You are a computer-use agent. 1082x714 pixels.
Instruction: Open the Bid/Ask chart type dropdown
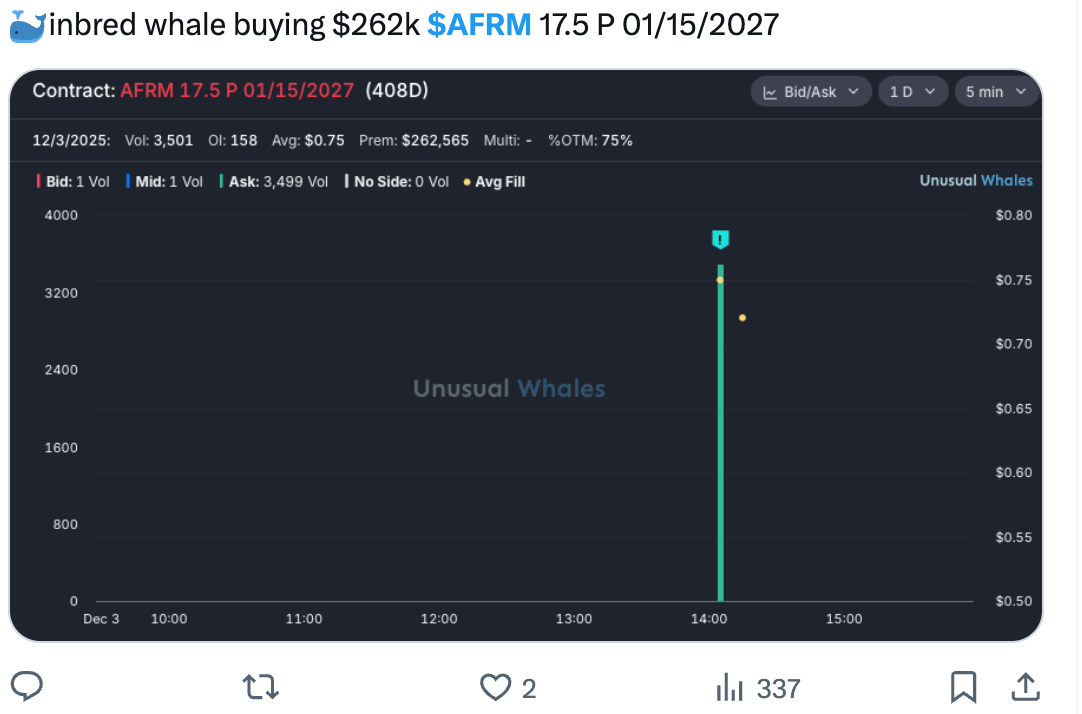tap(810, 92)
